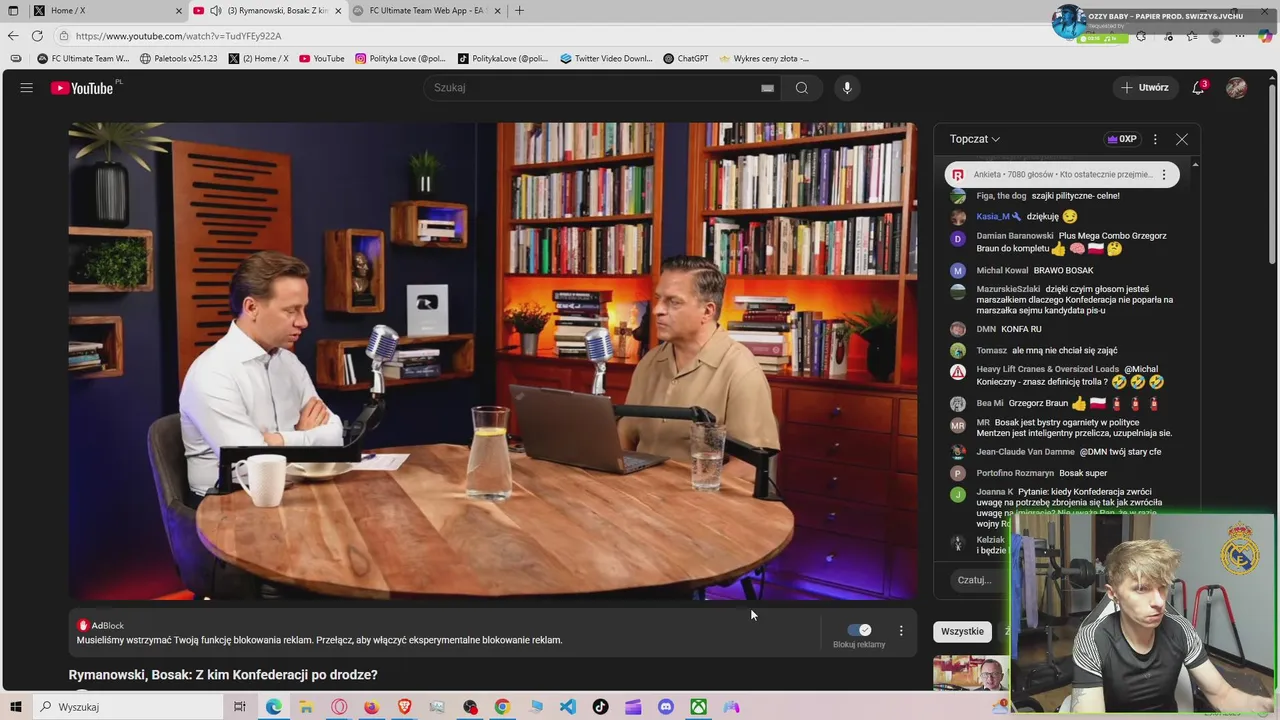Reload the current page
Viewport: 1280px width, 720px height.
click(x=37, y=36)
